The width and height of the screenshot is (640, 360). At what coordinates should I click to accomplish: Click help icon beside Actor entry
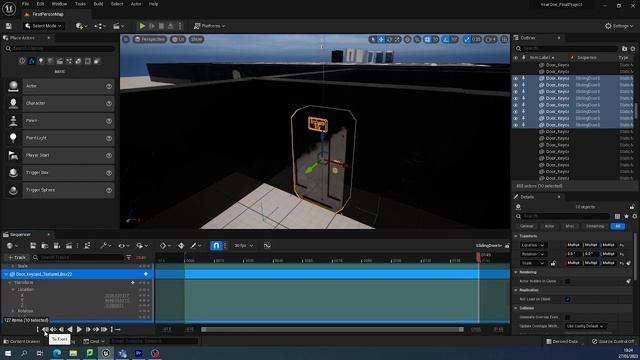click(109, 86)
